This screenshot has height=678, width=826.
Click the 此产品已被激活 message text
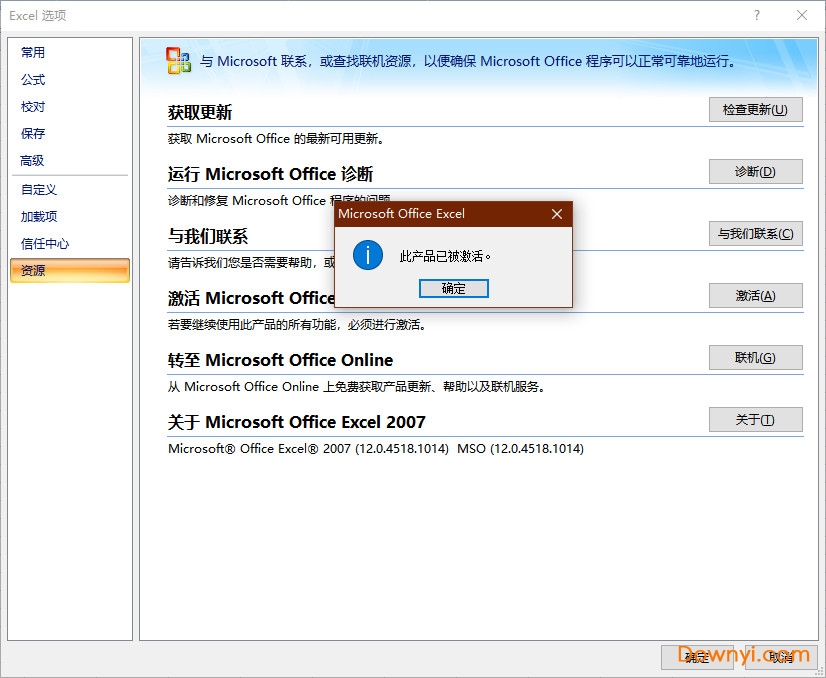point(445,257)
